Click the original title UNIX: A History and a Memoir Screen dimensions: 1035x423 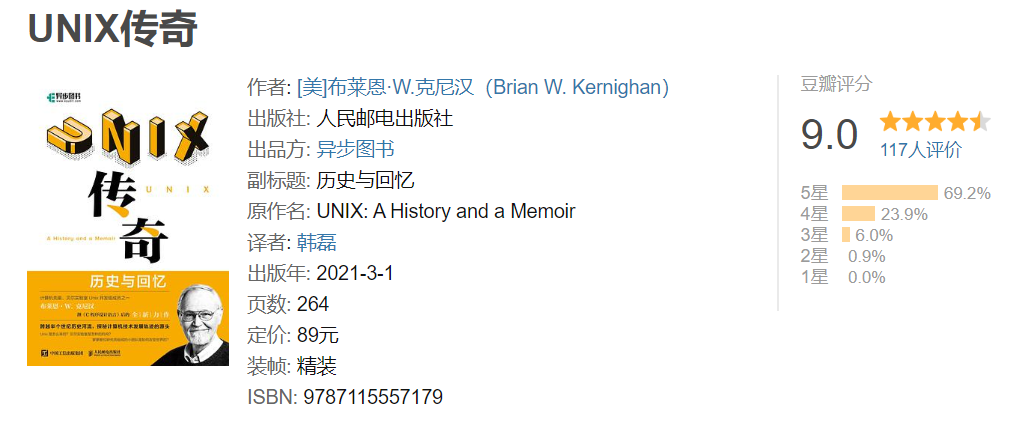[x=446, y=211]
